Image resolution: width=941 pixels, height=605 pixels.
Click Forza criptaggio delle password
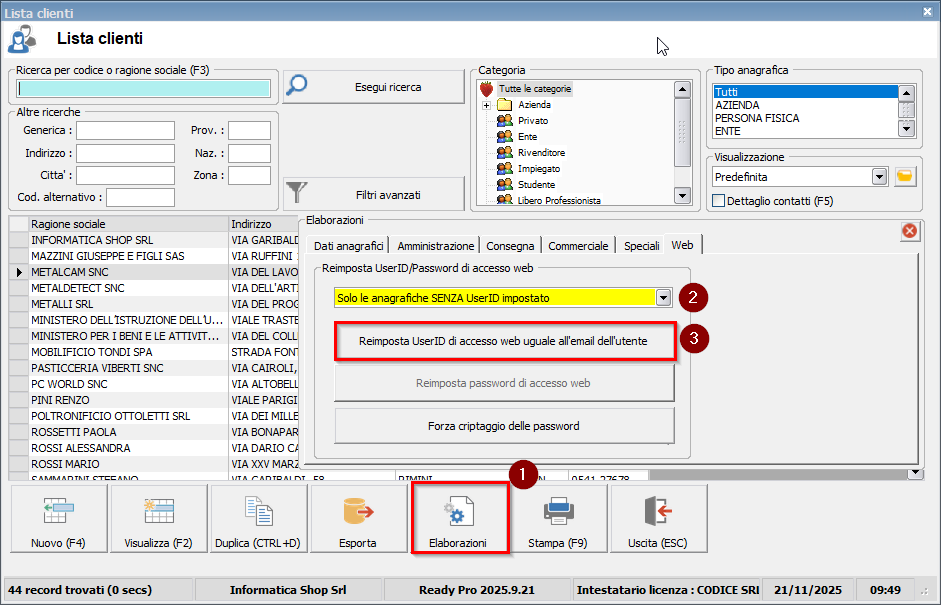503,426
